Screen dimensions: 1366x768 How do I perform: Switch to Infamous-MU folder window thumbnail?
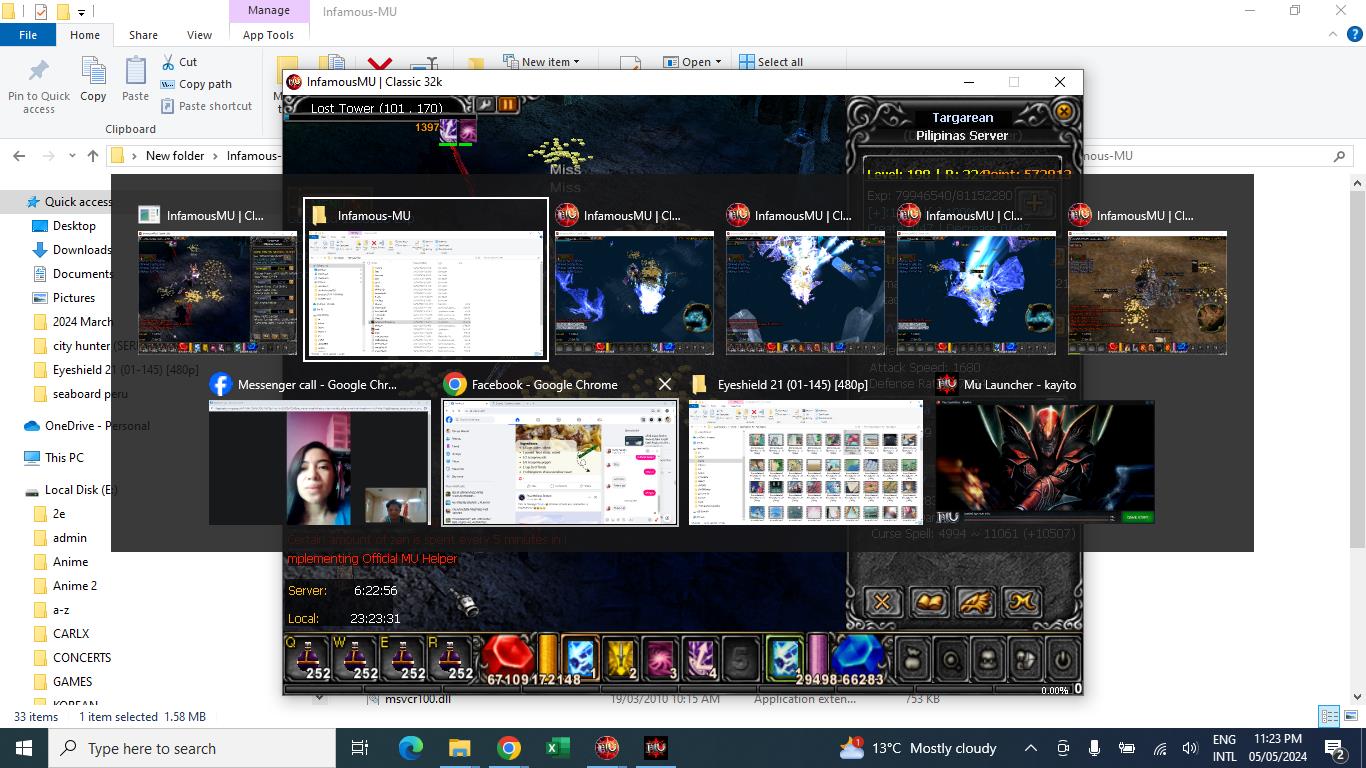426,279
